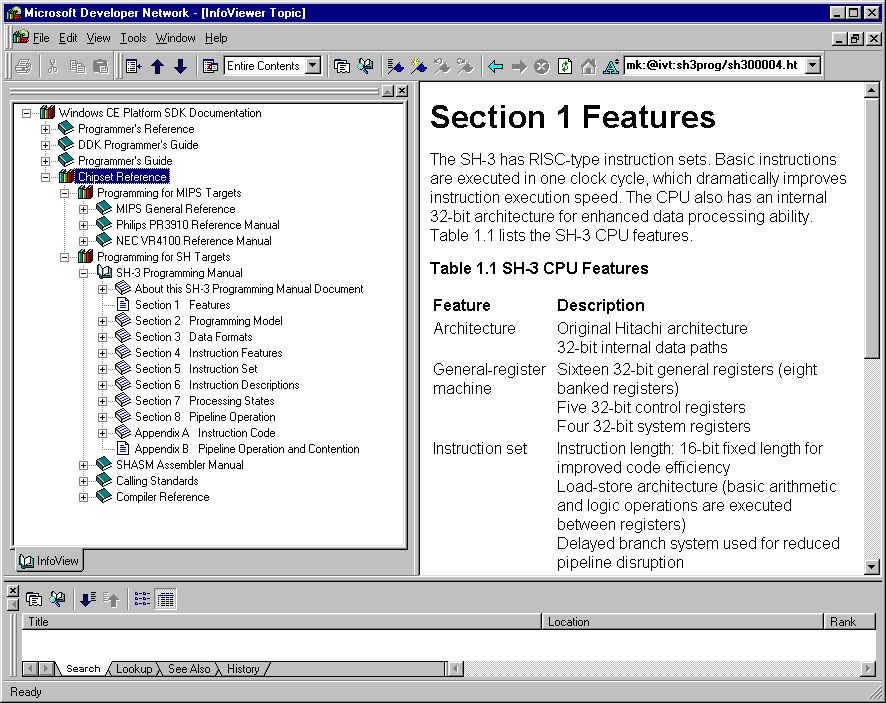Collapse the Chipset Reference node

pyautogui.click(x=46, y=177)
